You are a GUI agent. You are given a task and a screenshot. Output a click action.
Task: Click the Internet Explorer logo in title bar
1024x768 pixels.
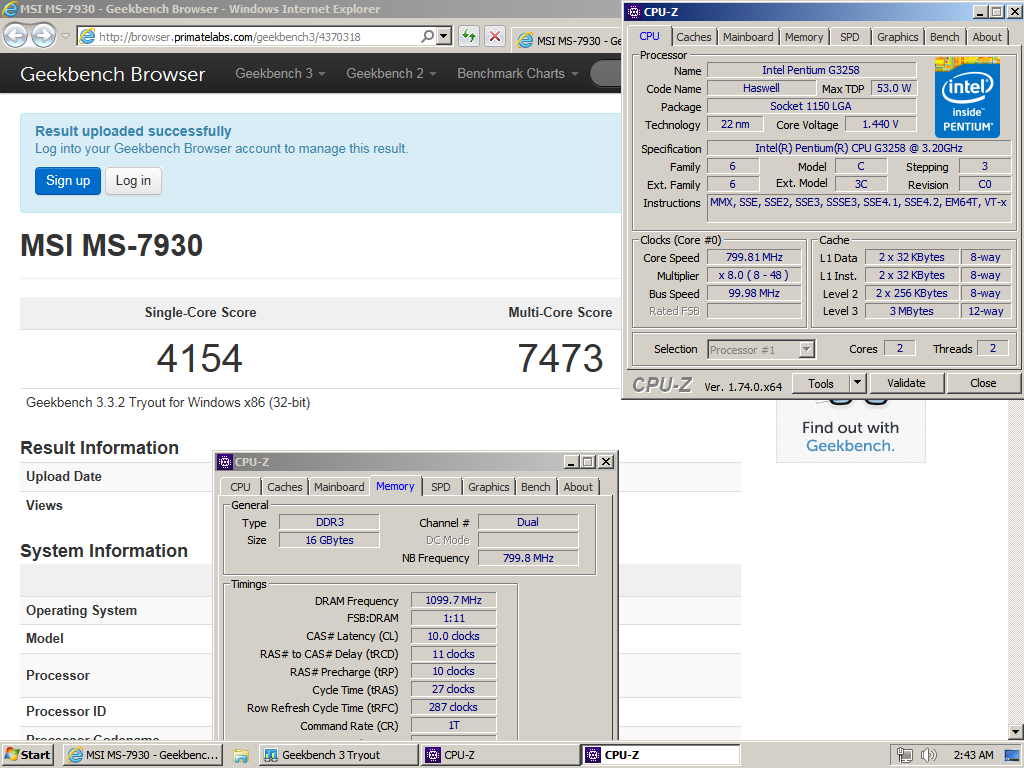9,9
